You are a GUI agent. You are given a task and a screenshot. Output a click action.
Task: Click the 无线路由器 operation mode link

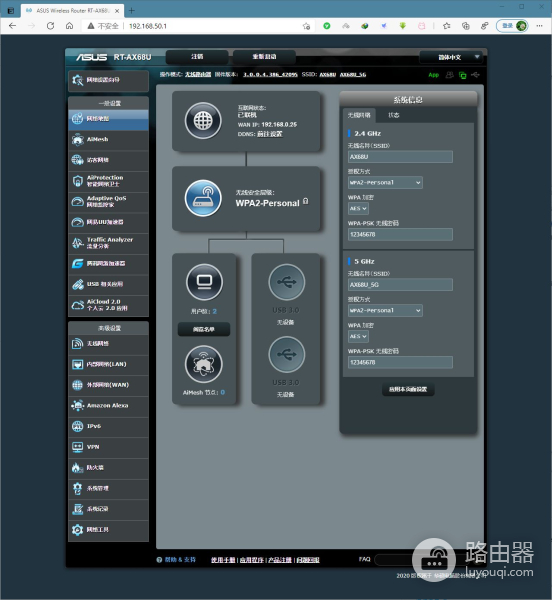(198, 75)
